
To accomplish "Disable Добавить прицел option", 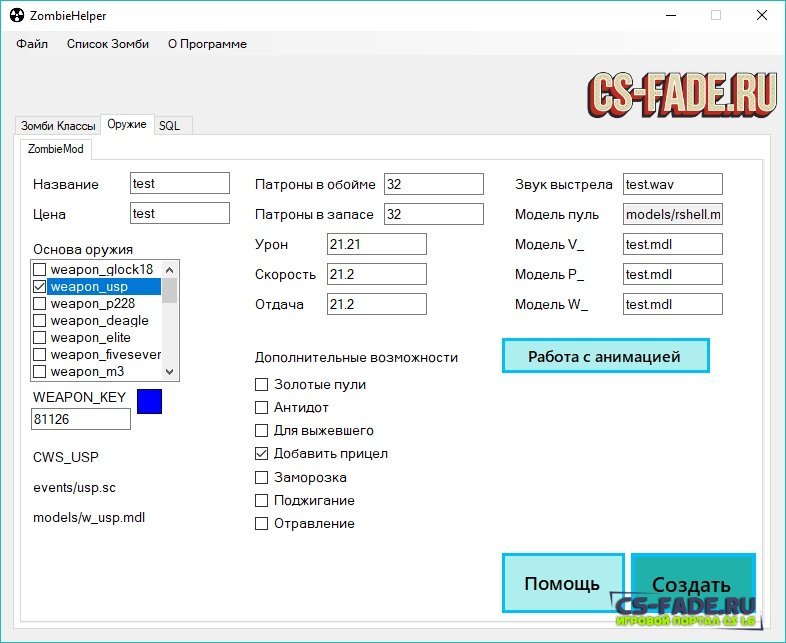I will pyautogui.click(x=262, y=454).
